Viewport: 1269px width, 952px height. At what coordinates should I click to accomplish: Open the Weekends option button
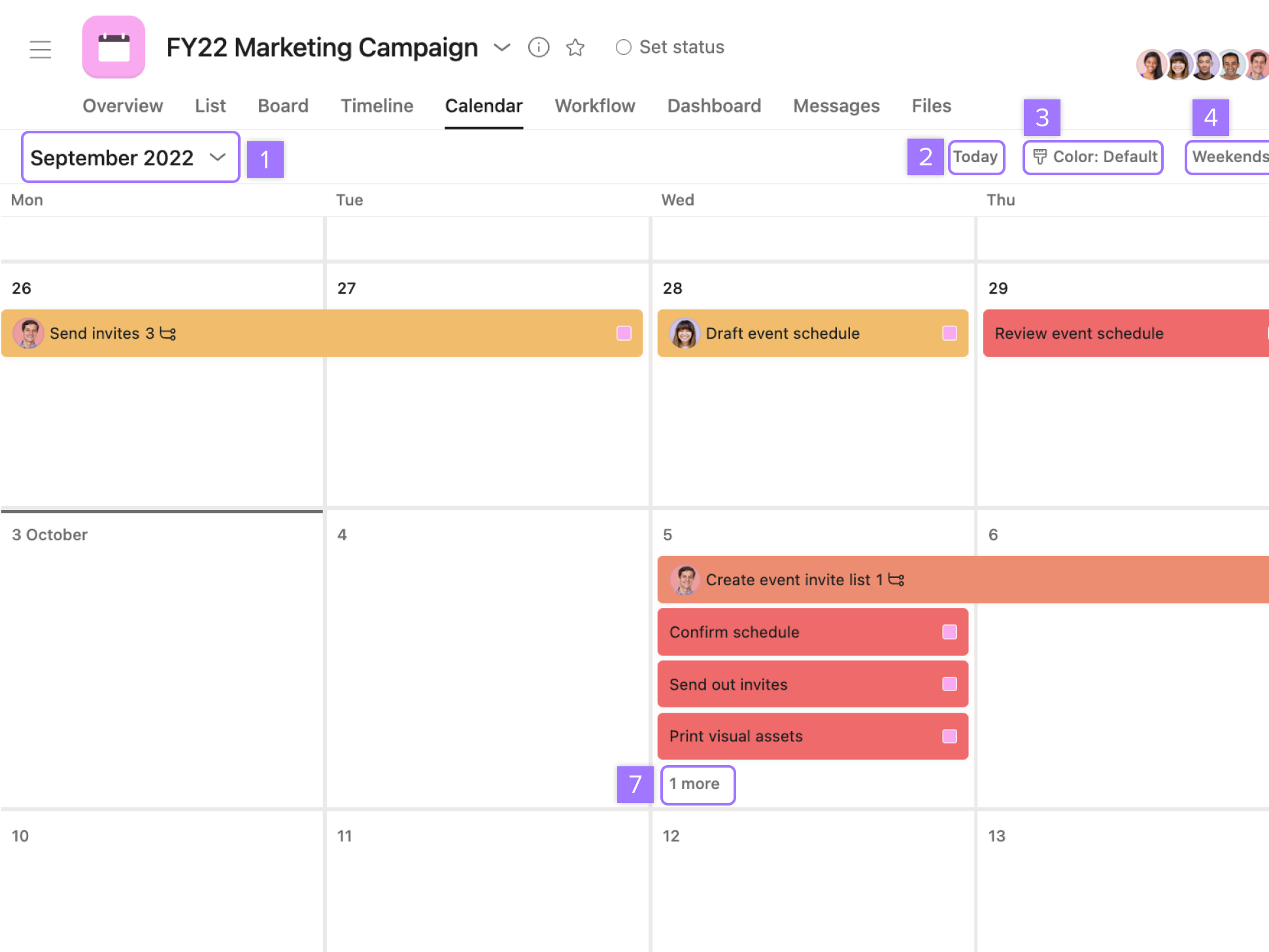click(x=1227, y=157)
